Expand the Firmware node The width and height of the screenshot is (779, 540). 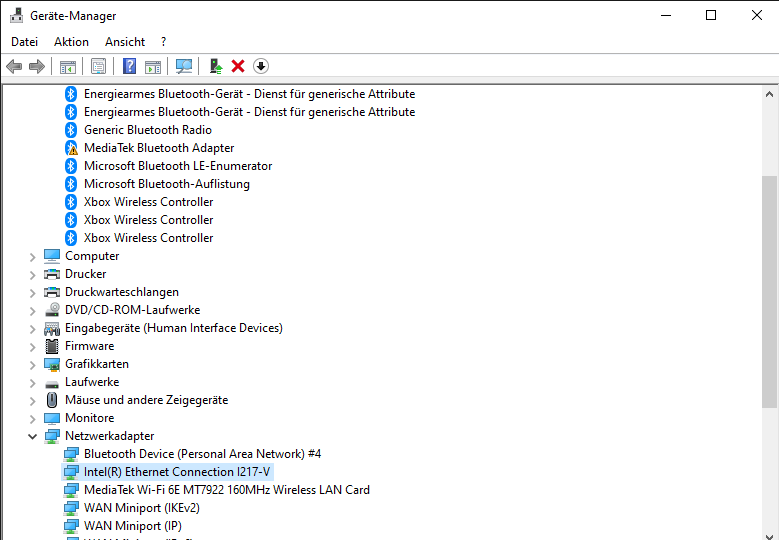(x=32, y=347)
